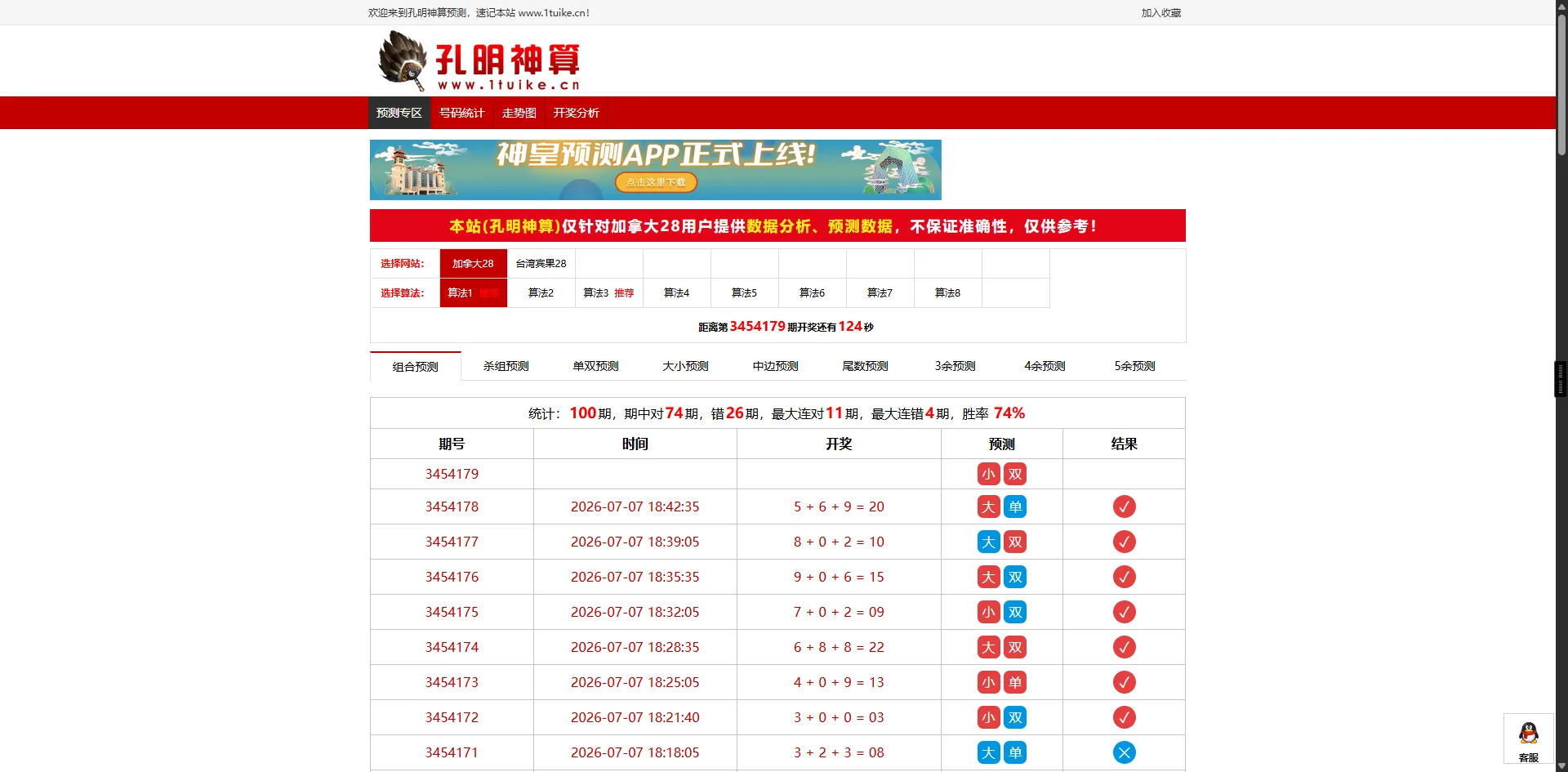Switch to the 组合预测 tab
The height and width of the screenshot is (772, 1568).
(416, 366)
